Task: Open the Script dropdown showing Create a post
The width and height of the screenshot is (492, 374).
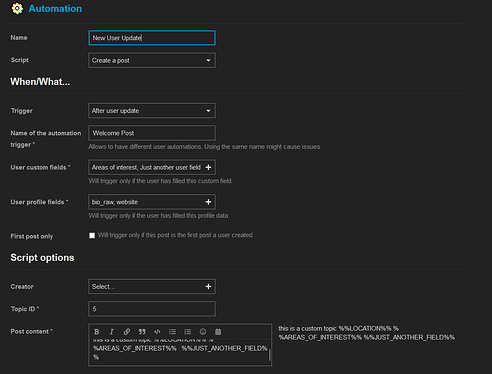Action: point(152,60)
